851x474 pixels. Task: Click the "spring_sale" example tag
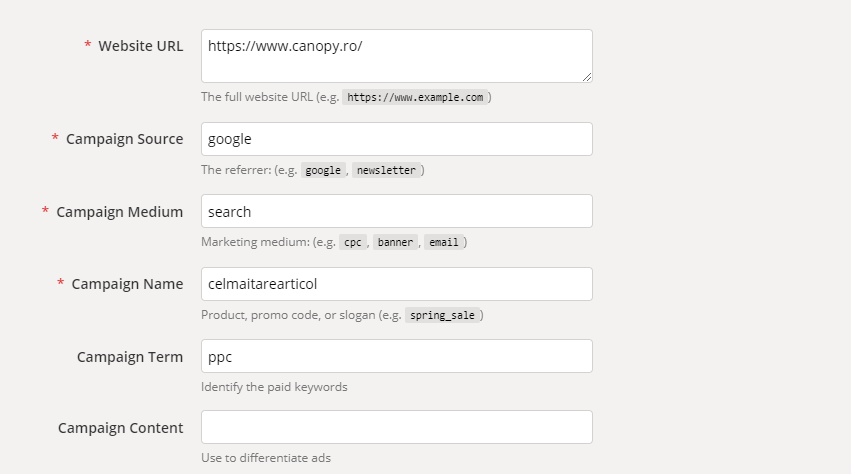pyautogui.click(x=444, y=315)
